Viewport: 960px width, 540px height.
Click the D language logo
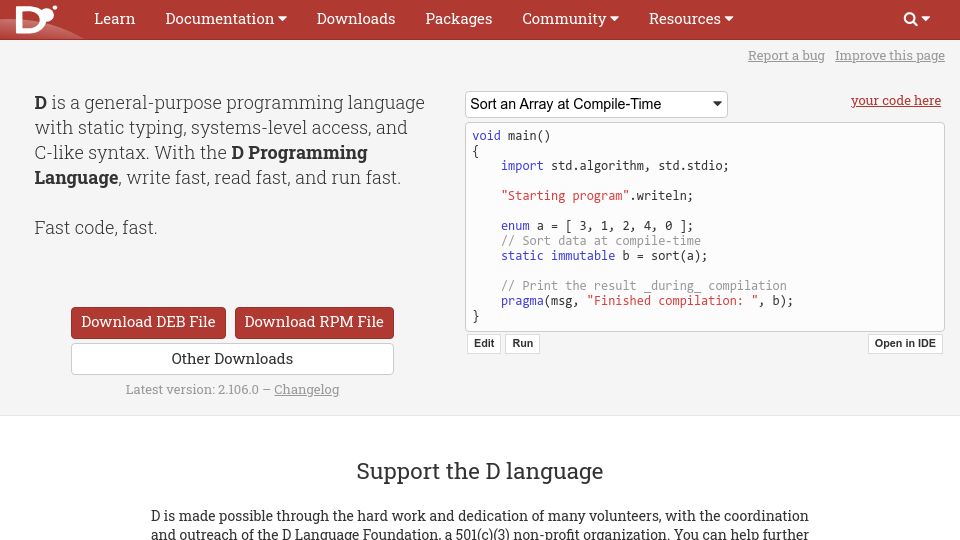coord(36,19)
